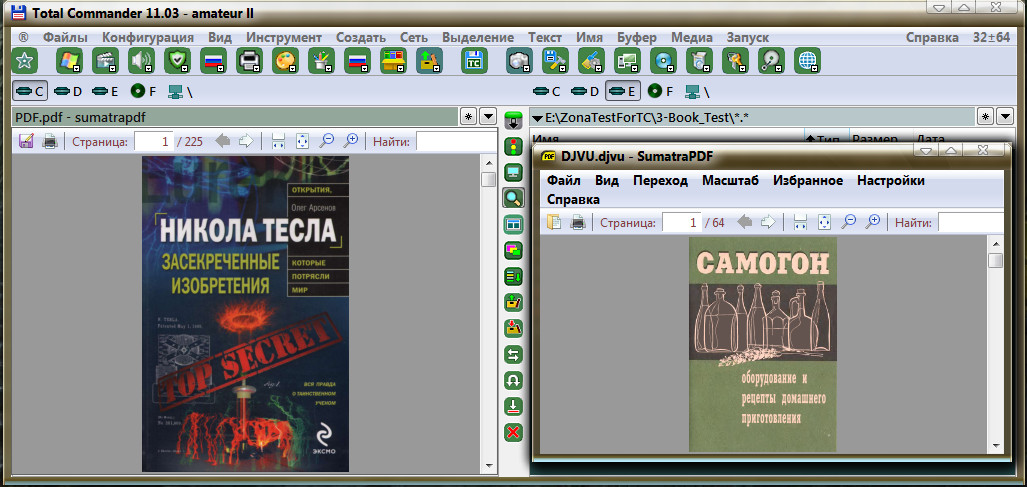Click the hard disk toolbar icon
This screenshot has height=487, width=1027.
click(x=772, y=61)
